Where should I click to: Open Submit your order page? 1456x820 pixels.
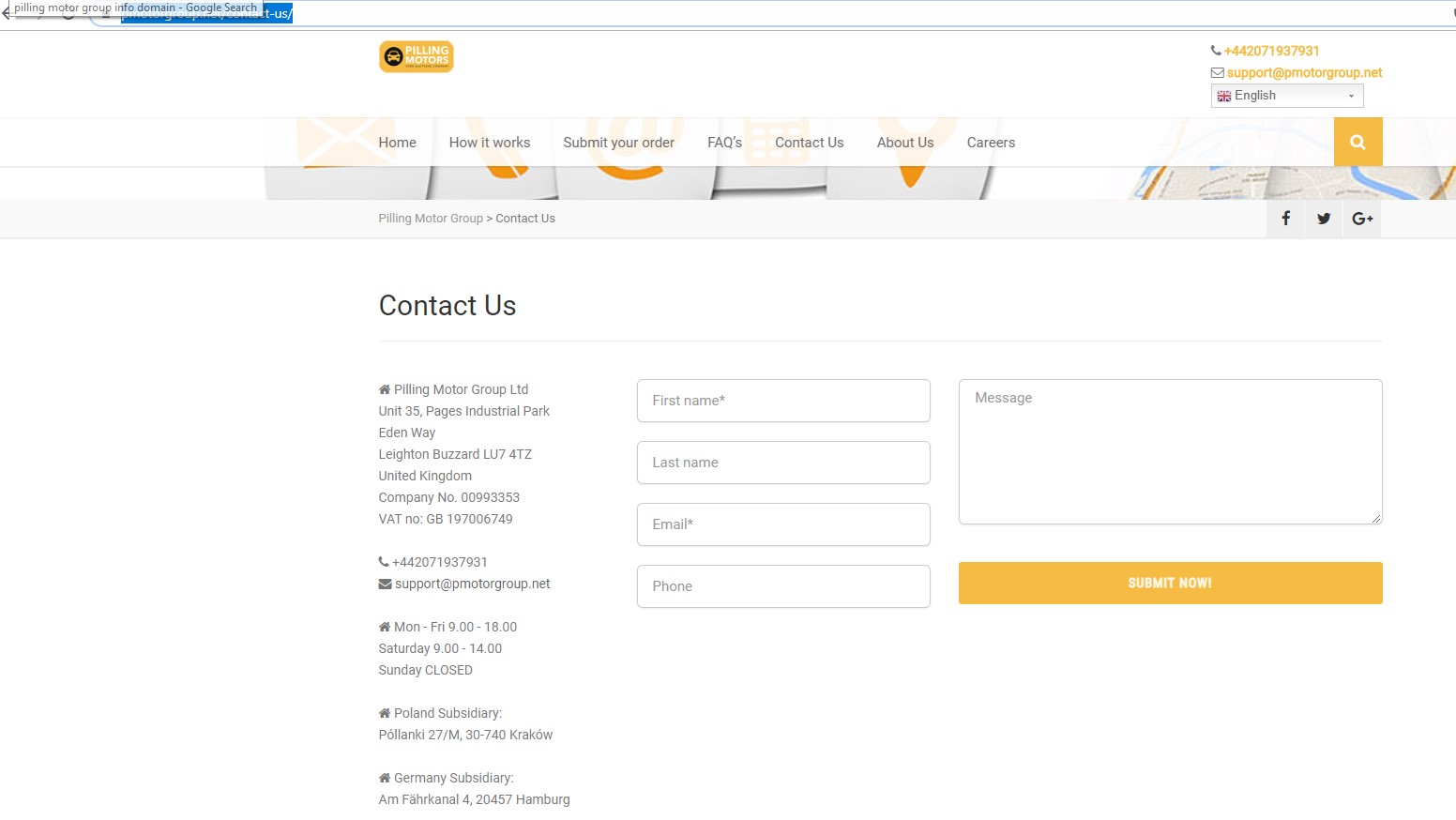[x=618, y=143]
